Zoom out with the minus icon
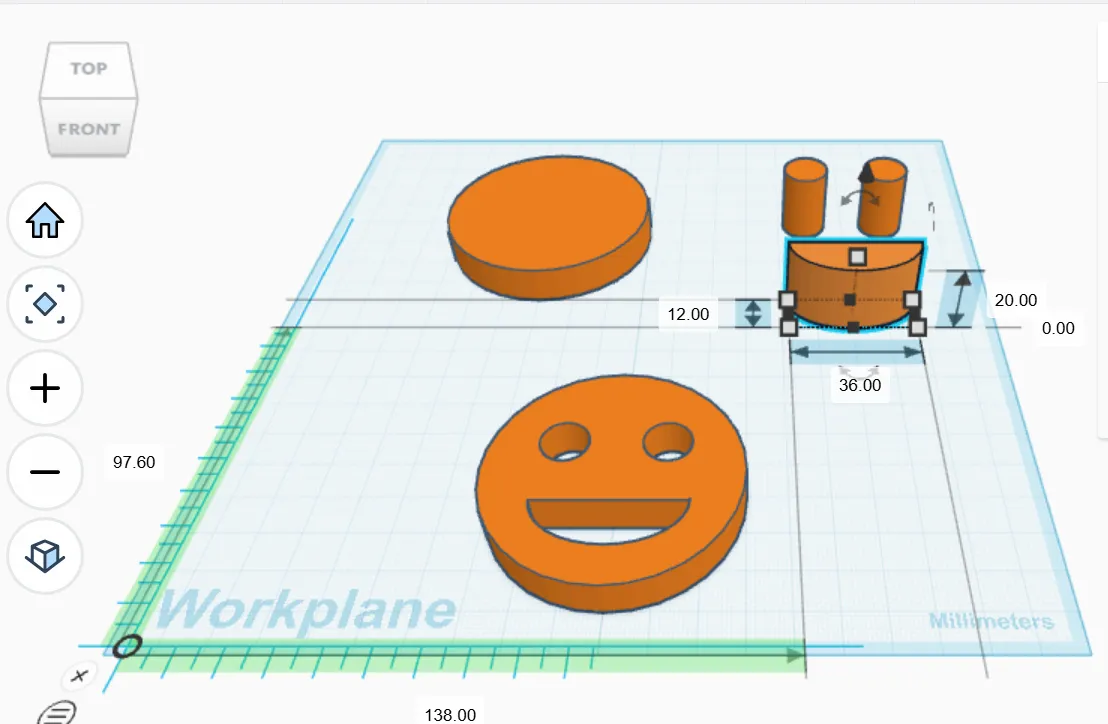1108x724 pixels. [x=44, y=472]
